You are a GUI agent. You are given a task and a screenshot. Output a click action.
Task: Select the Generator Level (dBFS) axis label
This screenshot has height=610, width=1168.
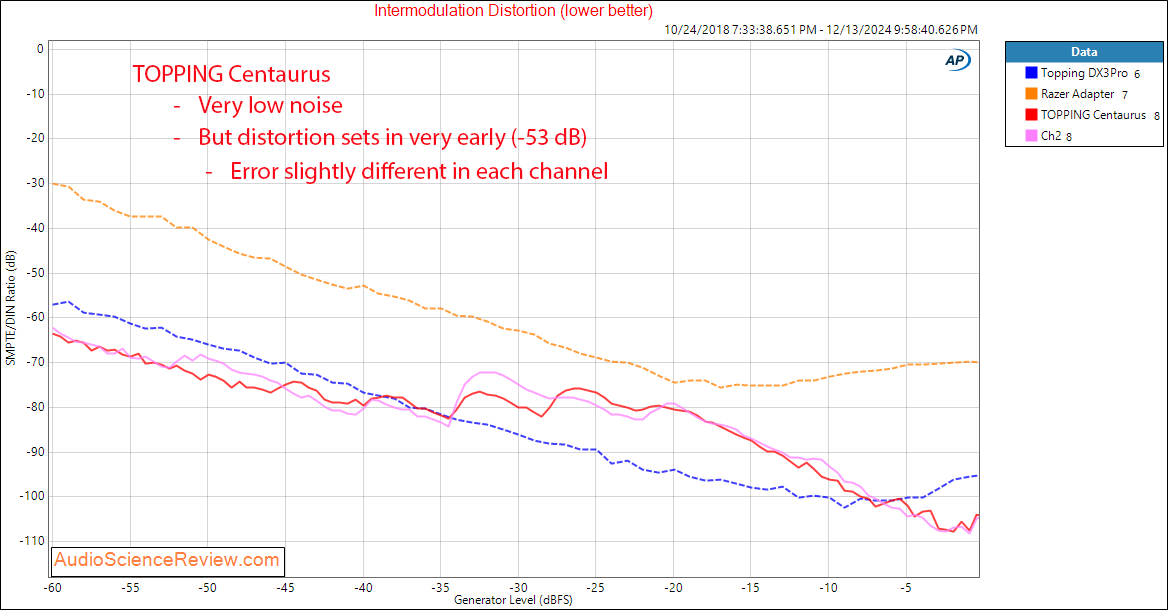[513, 600]
